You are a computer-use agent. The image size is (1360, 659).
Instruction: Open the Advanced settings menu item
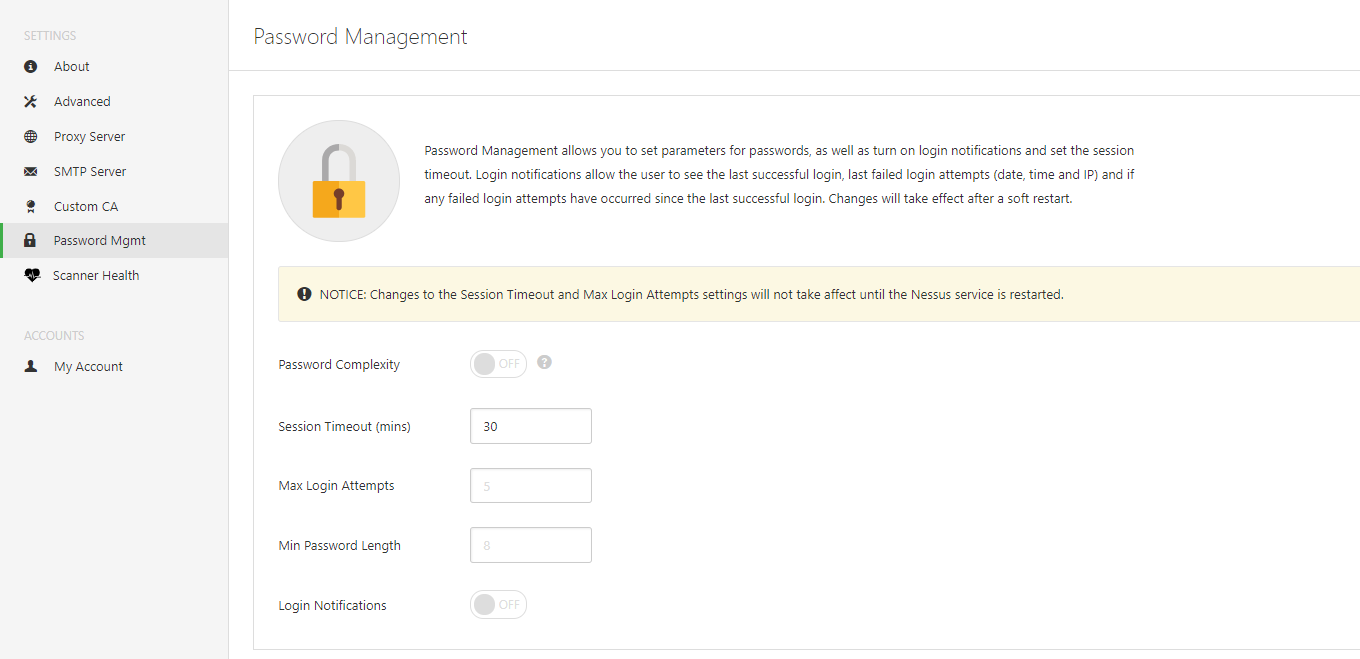(82, 101)
